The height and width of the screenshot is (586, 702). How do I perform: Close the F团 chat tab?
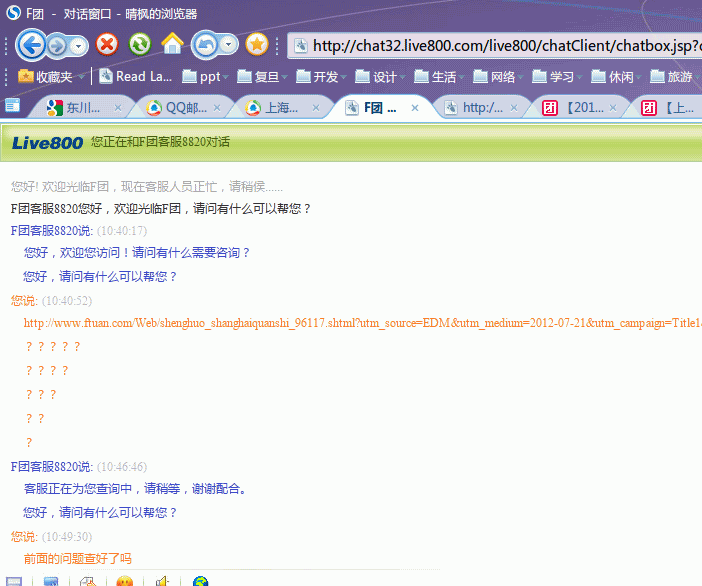pos(415,108)
